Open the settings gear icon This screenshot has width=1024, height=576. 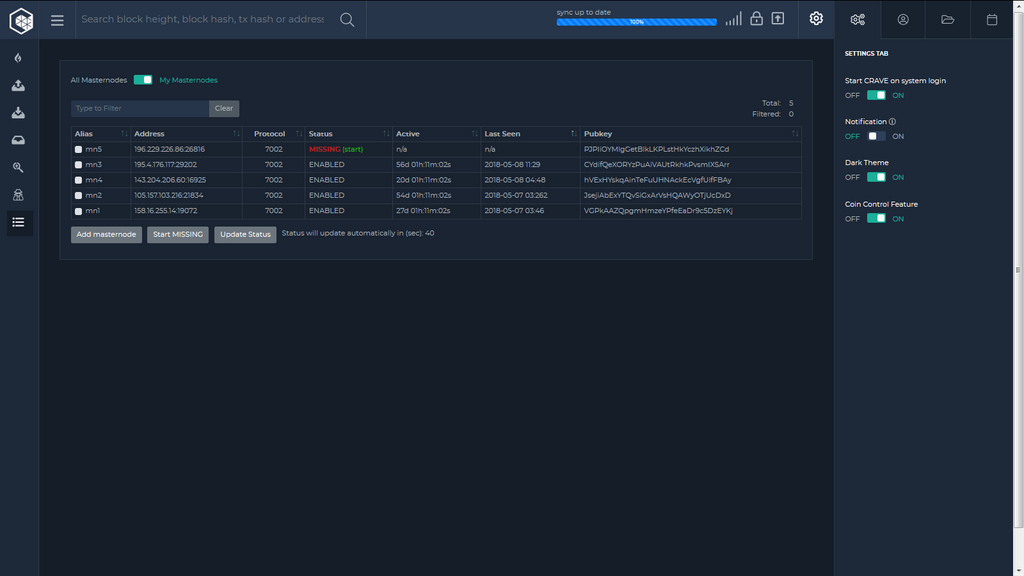(x=816, y=18)
